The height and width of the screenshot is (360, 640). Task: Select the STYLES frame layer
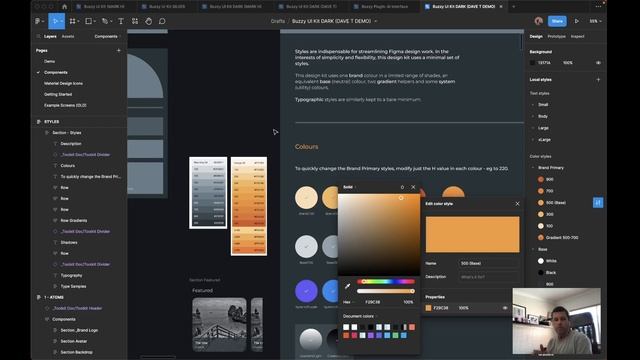point(51,122)
